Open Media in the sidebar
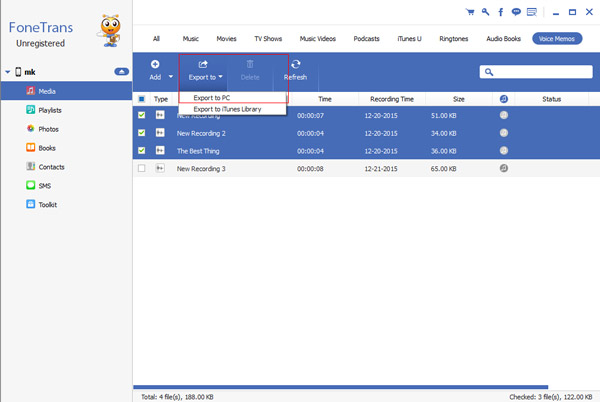The height and width of the screenshot is (402, 600). (67, 91)
